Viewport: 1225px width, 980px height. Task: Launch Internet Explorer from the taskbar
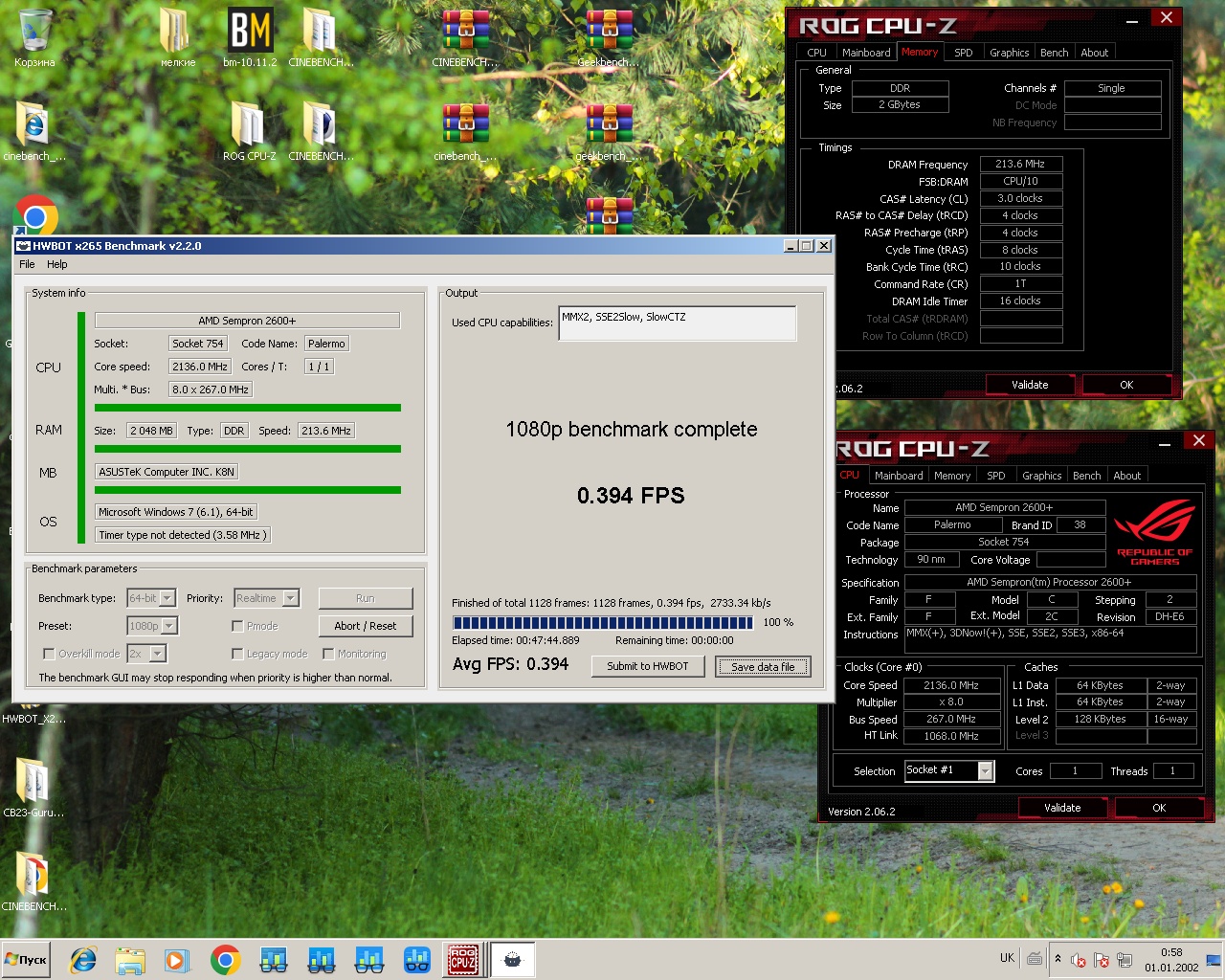[x=83, y=960]
